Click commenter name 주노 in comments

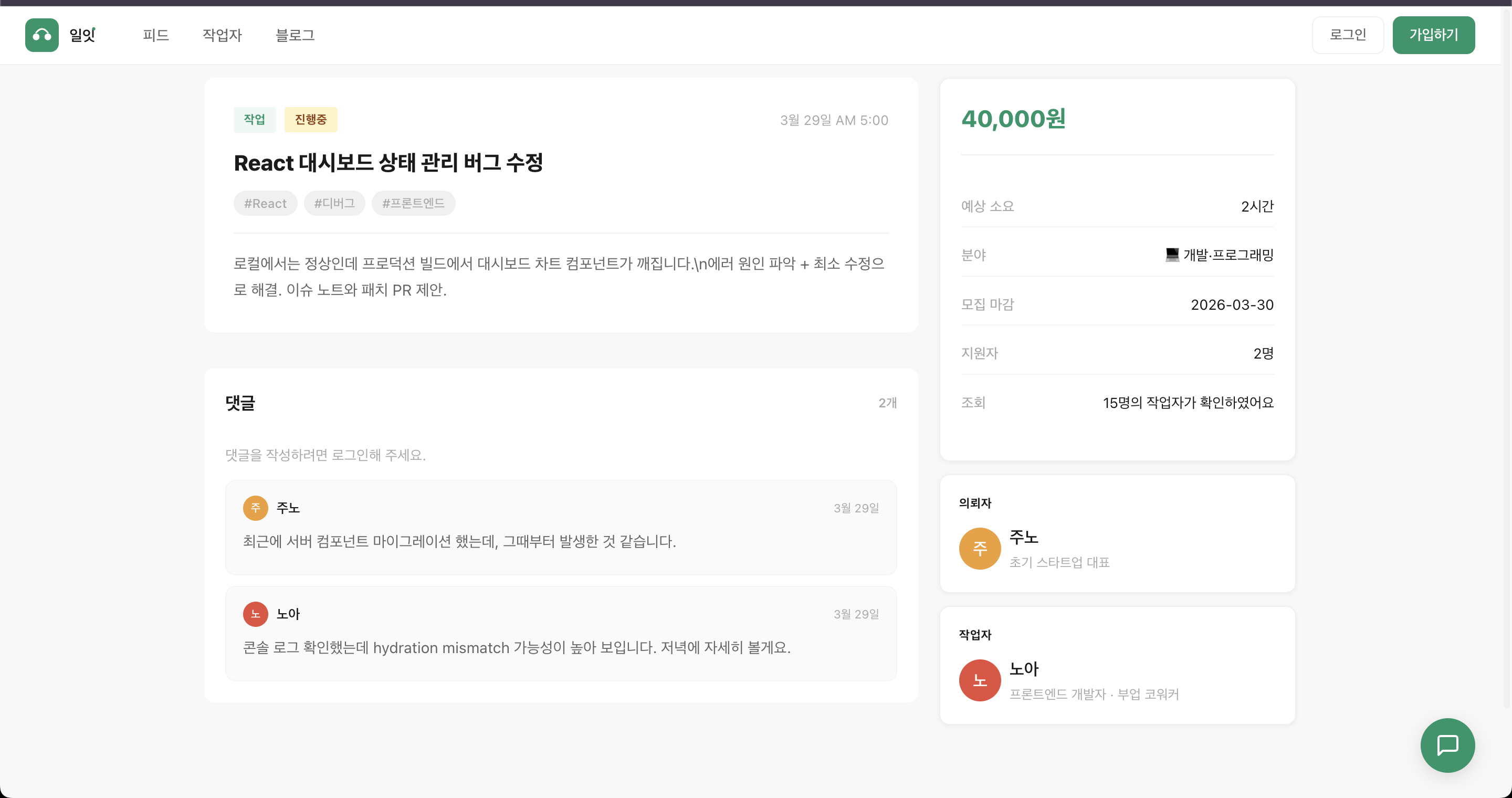click(288, 508)
